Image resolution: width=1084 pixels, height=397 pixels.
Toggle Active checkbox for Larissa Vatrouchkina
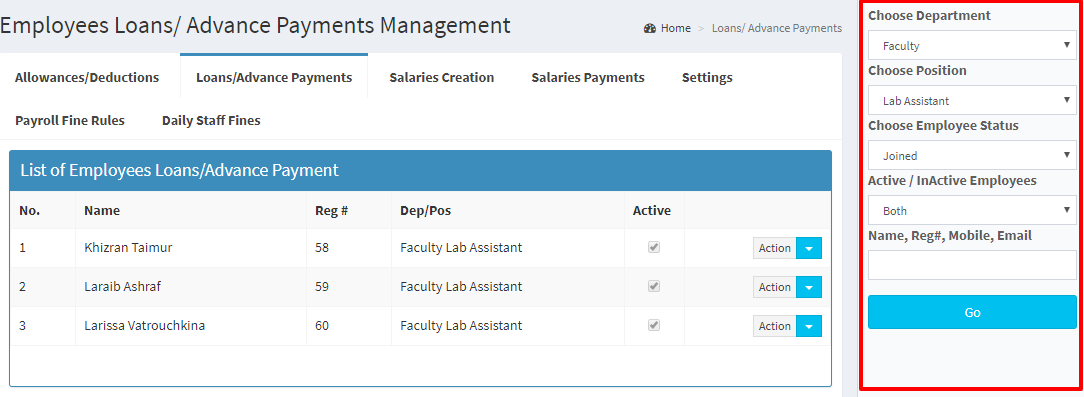click(653, 324)
